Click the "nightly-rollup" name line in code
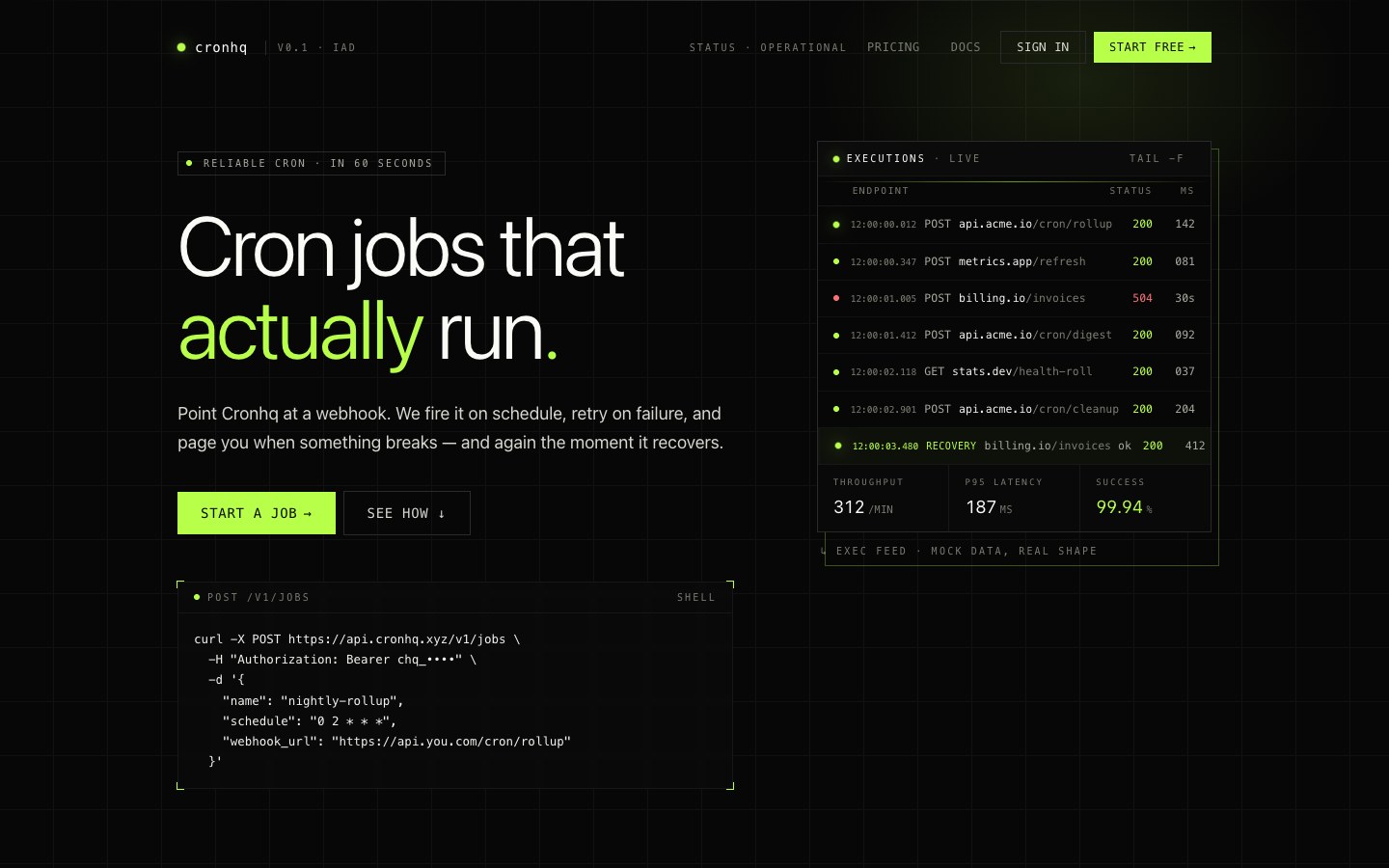The width and height of the screenshot is (1389, 868). (313, 701)
